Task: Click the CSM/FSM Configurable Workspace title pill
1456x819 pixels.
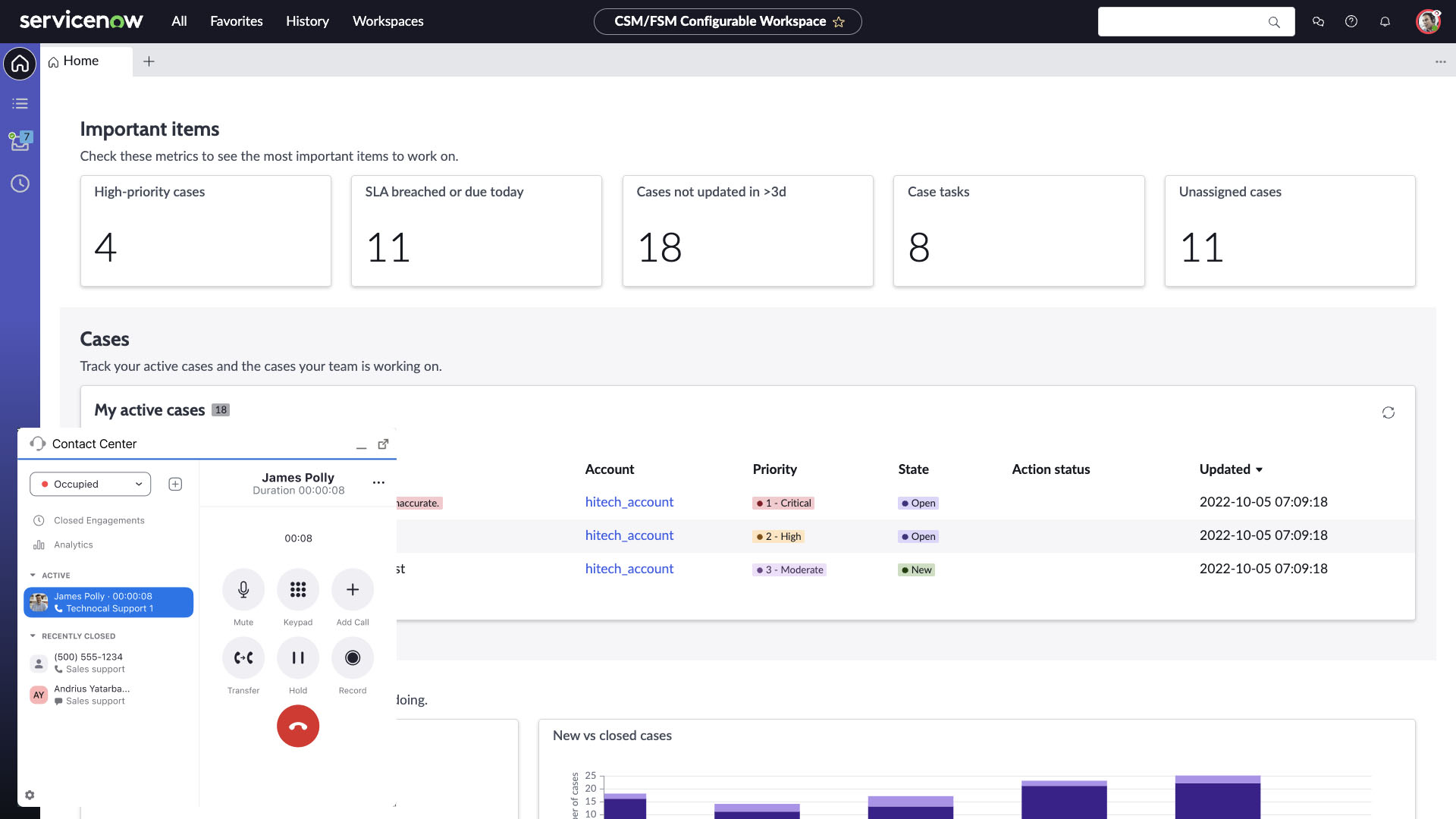Action: (x=727, y=21)
